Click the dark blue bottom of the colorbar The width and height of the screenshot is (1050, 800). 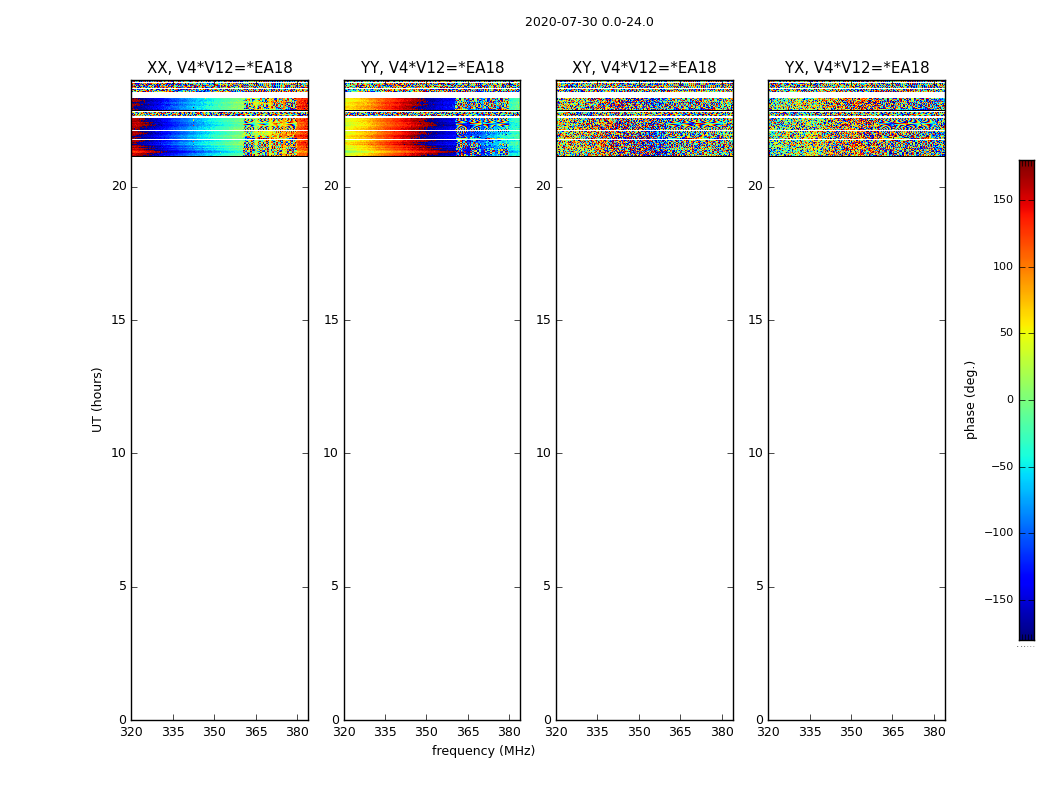pyautogui.click(x=1026, y=632)
